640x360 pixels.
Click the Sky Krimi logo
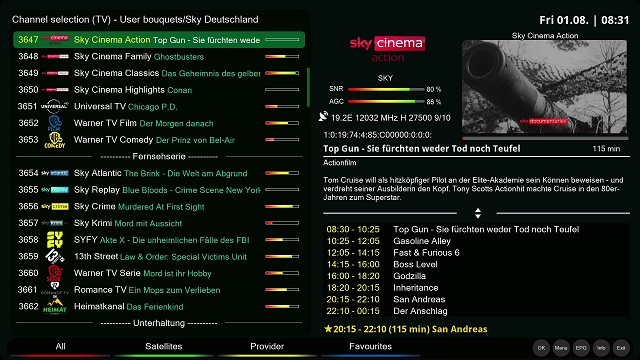click(55, 223)
